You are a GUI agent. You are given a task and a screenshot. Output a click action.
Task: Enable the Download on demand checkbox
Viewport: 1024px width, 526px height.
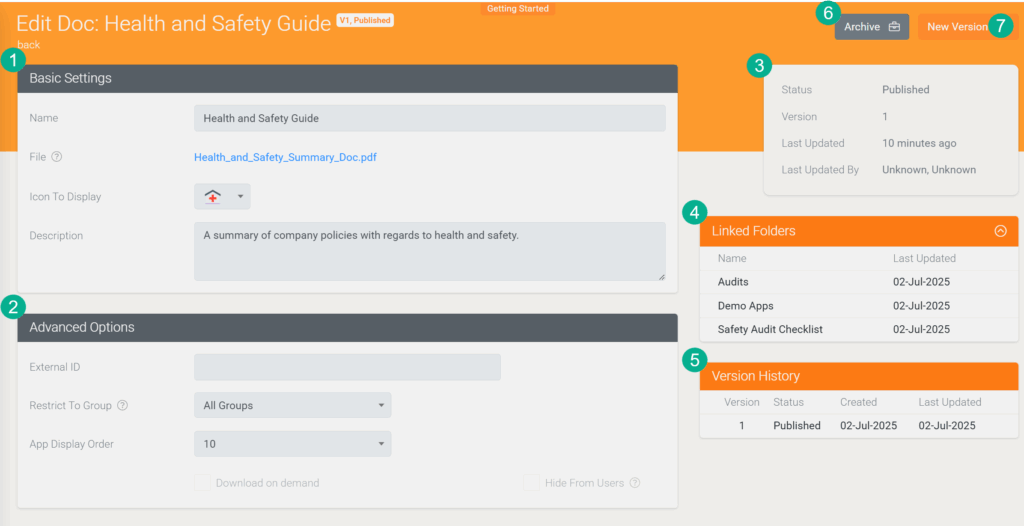(202, 483)
